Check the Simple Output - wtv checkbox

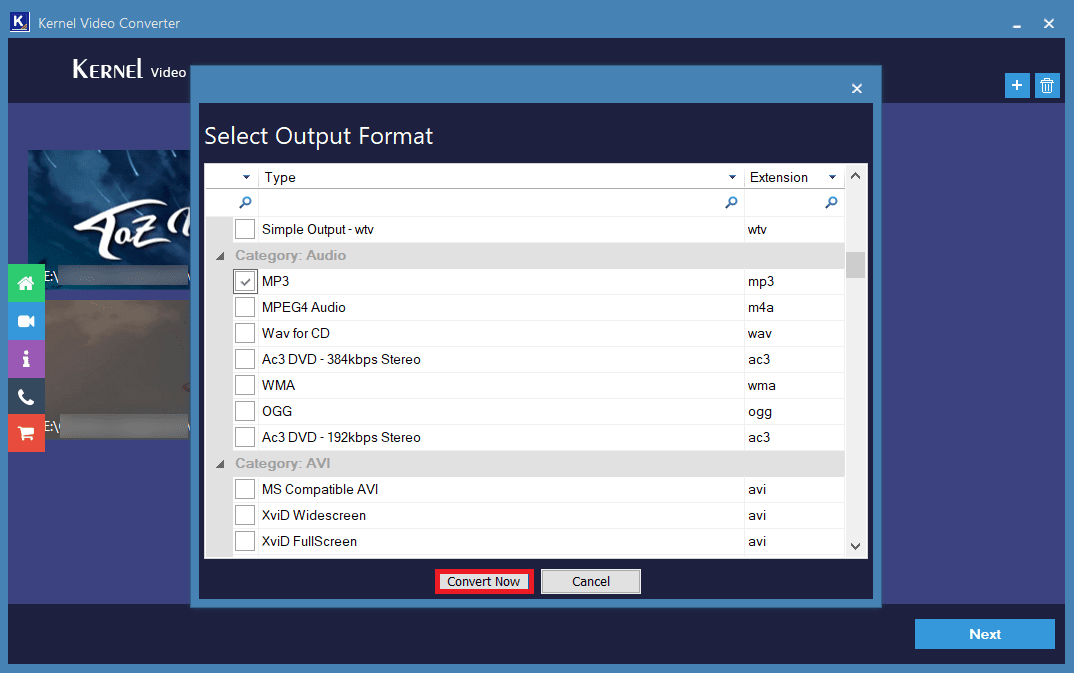click(245, 229)
